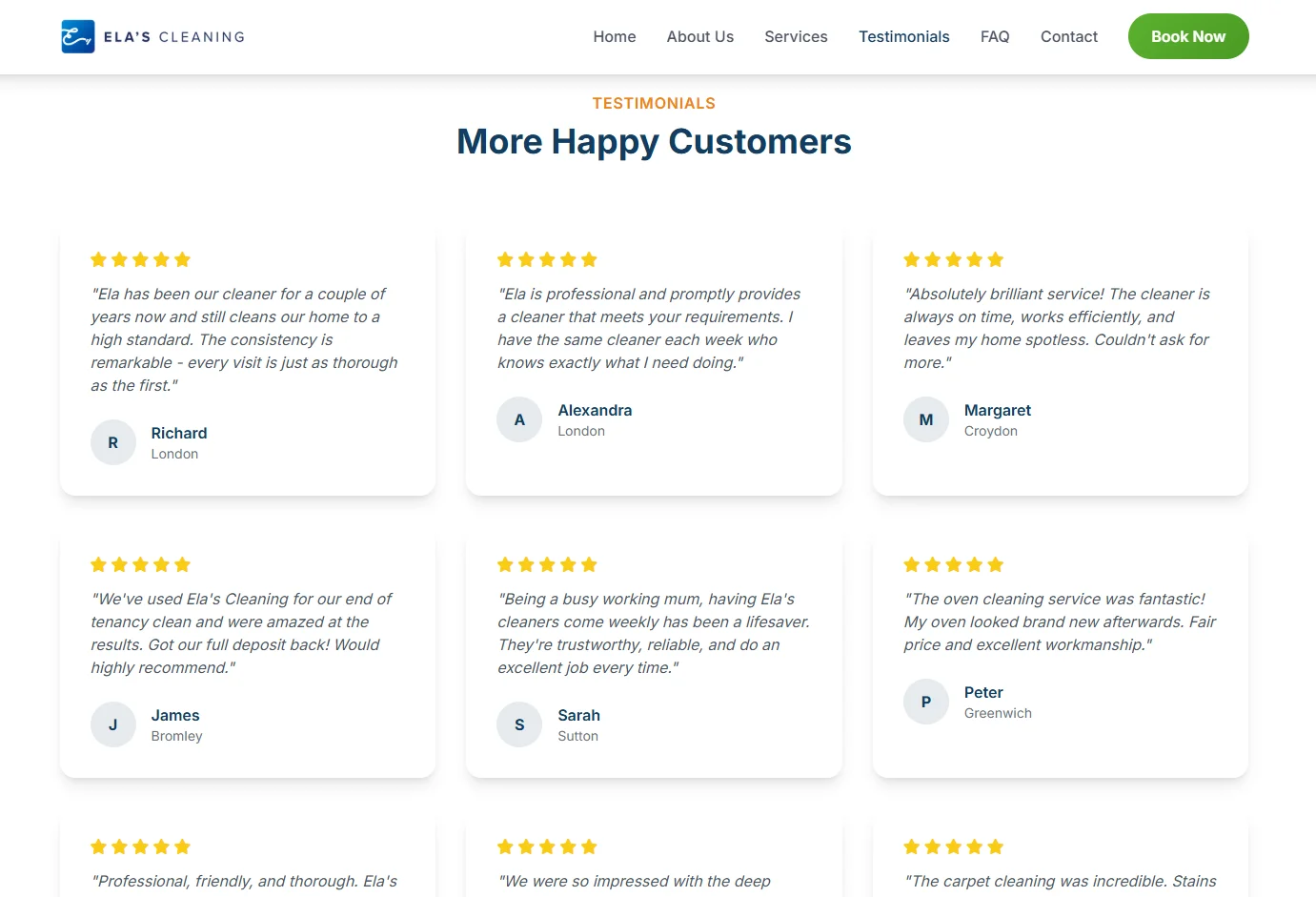Select Alexandra's avatar circle
Viewport: 1316px width, 897px height.
[519, 419]
